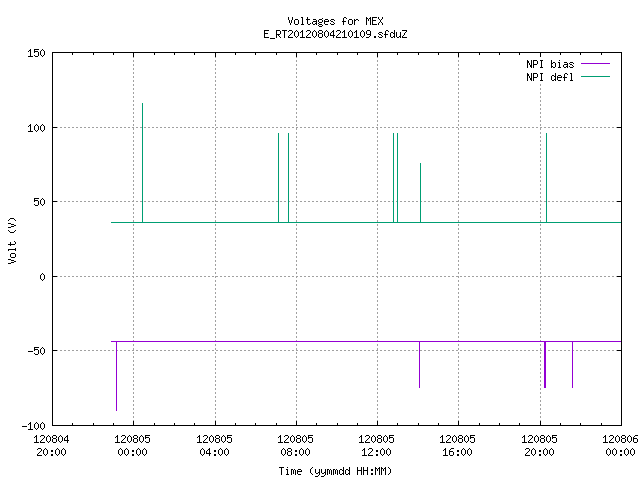Click the y-axis tick label 100
640x480 pixels.
[36, 128]
